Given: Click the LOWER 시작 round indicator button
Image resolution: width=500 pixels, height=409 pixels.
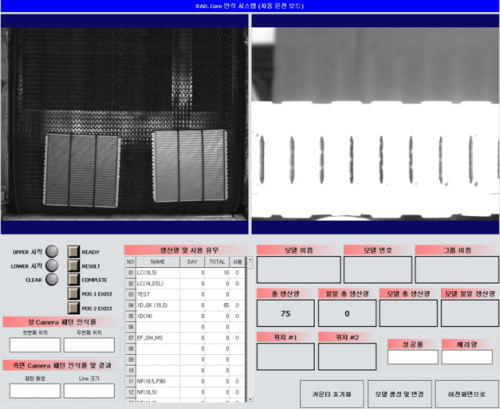Looking at the screenshot, I should coord(52,266).
